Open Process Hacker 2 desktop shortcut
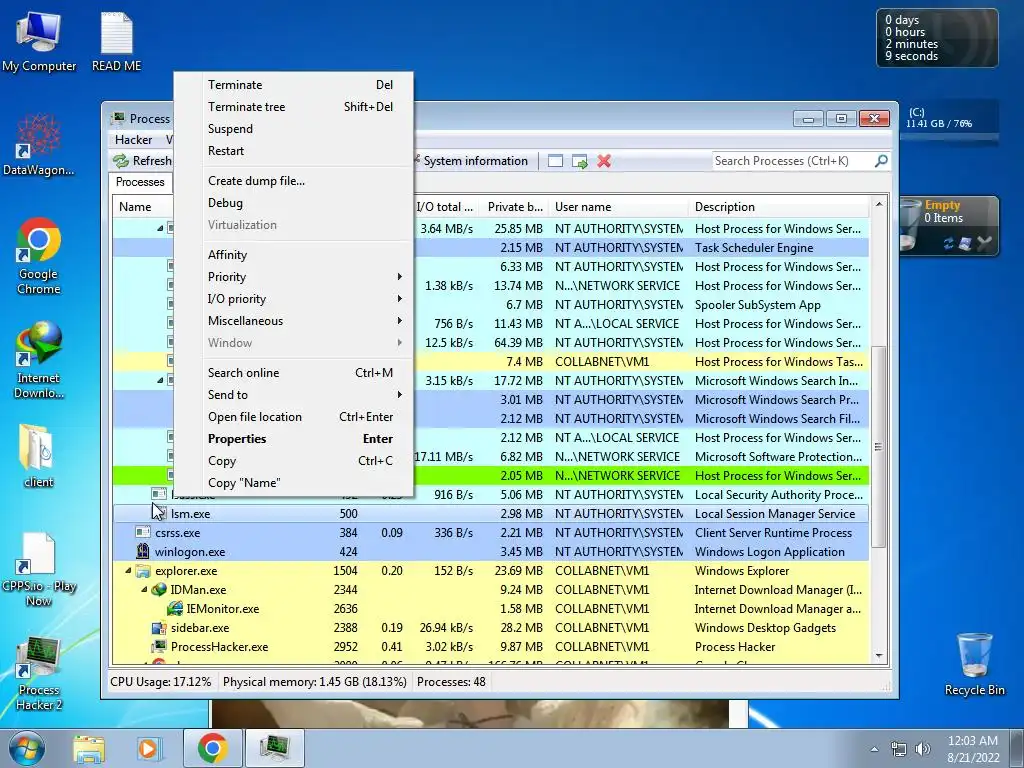The height and width of the screenshot is (768, 1024). point(39,673)
